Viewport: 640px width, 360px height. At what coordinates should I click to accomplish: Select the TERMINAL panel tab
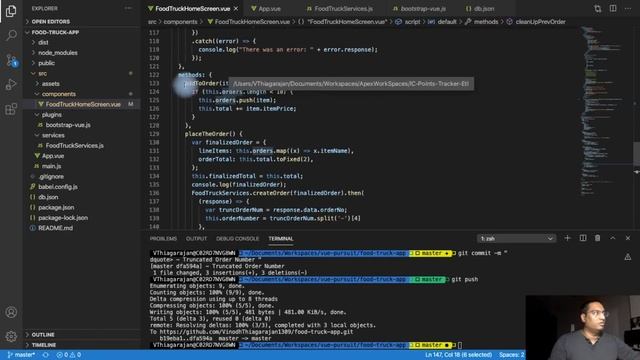[x=281, y=238]
